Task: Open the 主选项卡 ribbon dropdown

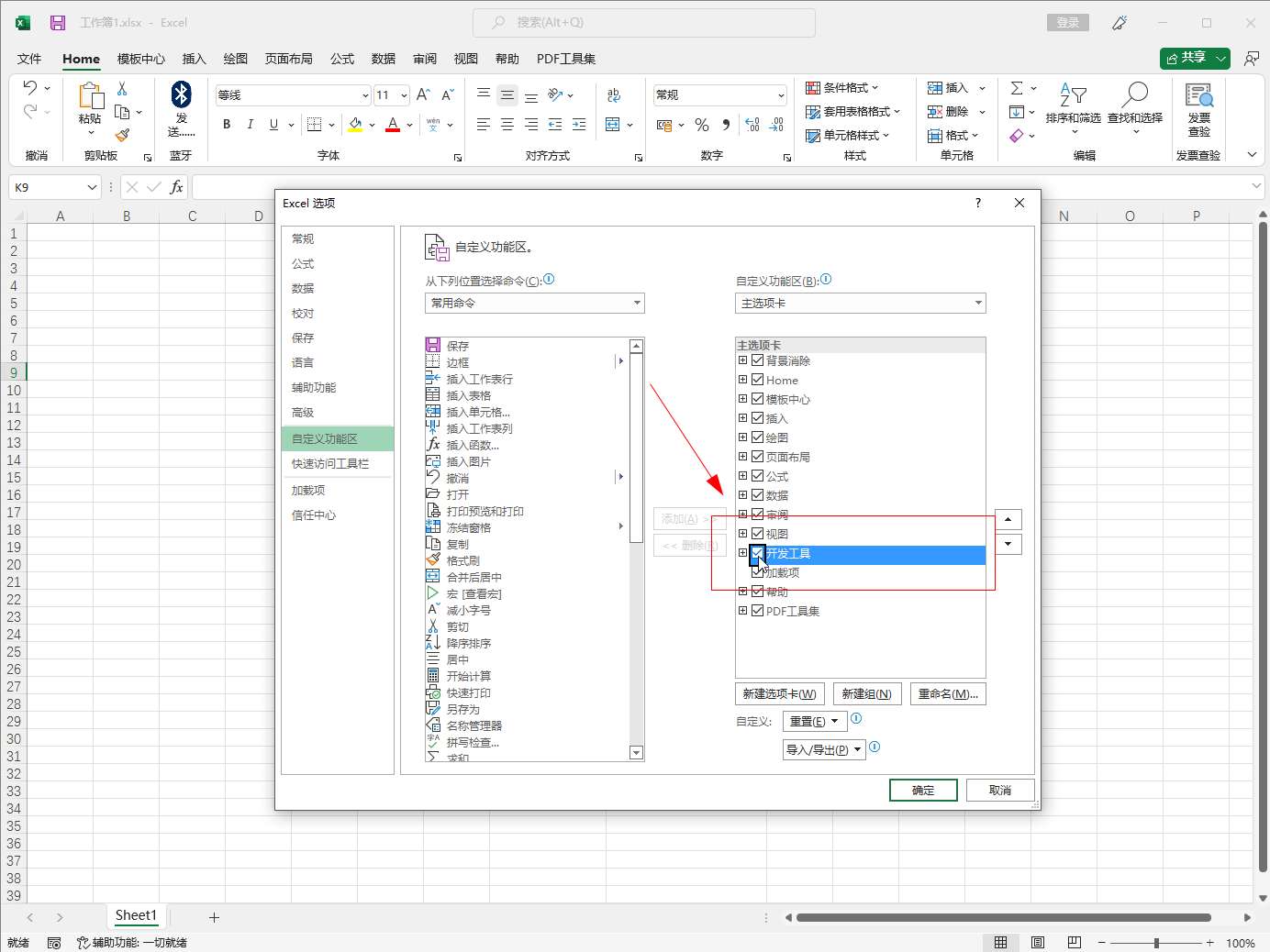Action: click(x=861, y=303)
